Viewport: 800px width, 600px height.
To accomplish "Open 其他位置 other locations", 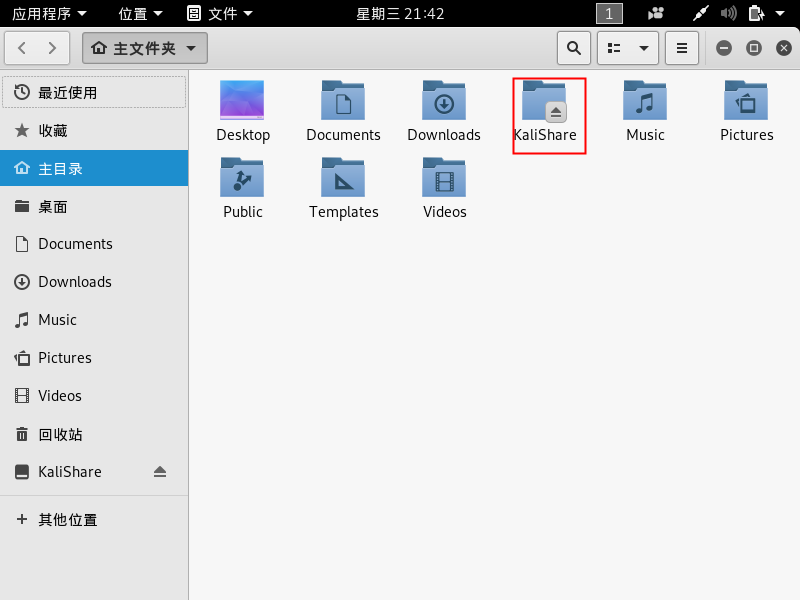I will click(94, 519).
